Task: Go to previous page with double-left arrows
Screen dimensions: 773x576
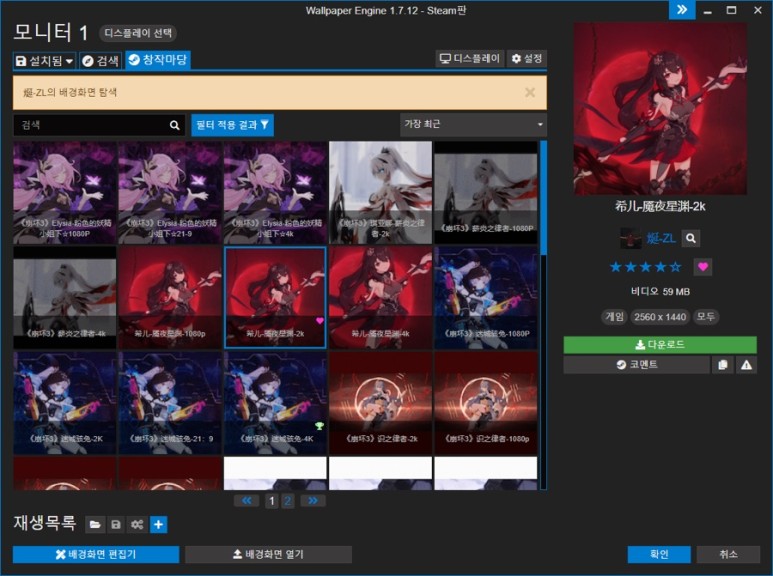Action: tap(246, 501)
